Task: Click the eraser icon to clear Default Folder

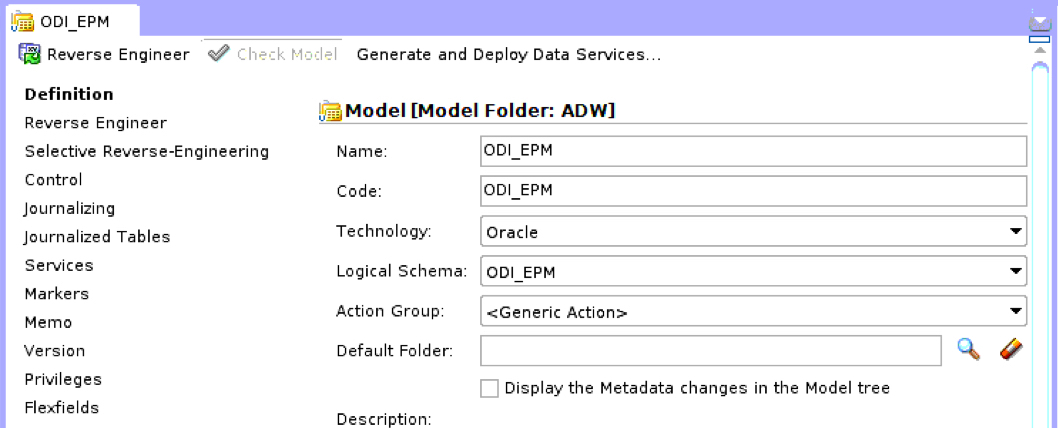Action: pos(1011,350)
